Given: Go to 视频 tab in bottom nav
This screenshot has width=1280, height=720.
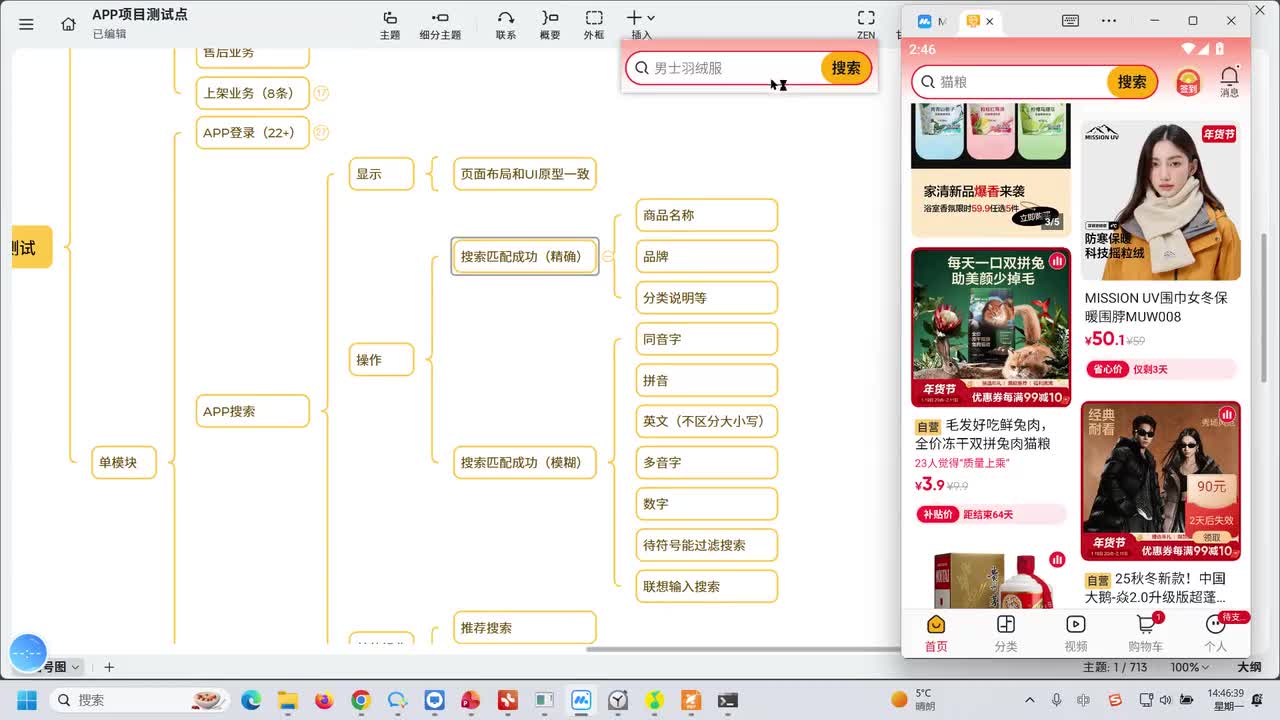Looking at the screenshot, I should 1076,634.
